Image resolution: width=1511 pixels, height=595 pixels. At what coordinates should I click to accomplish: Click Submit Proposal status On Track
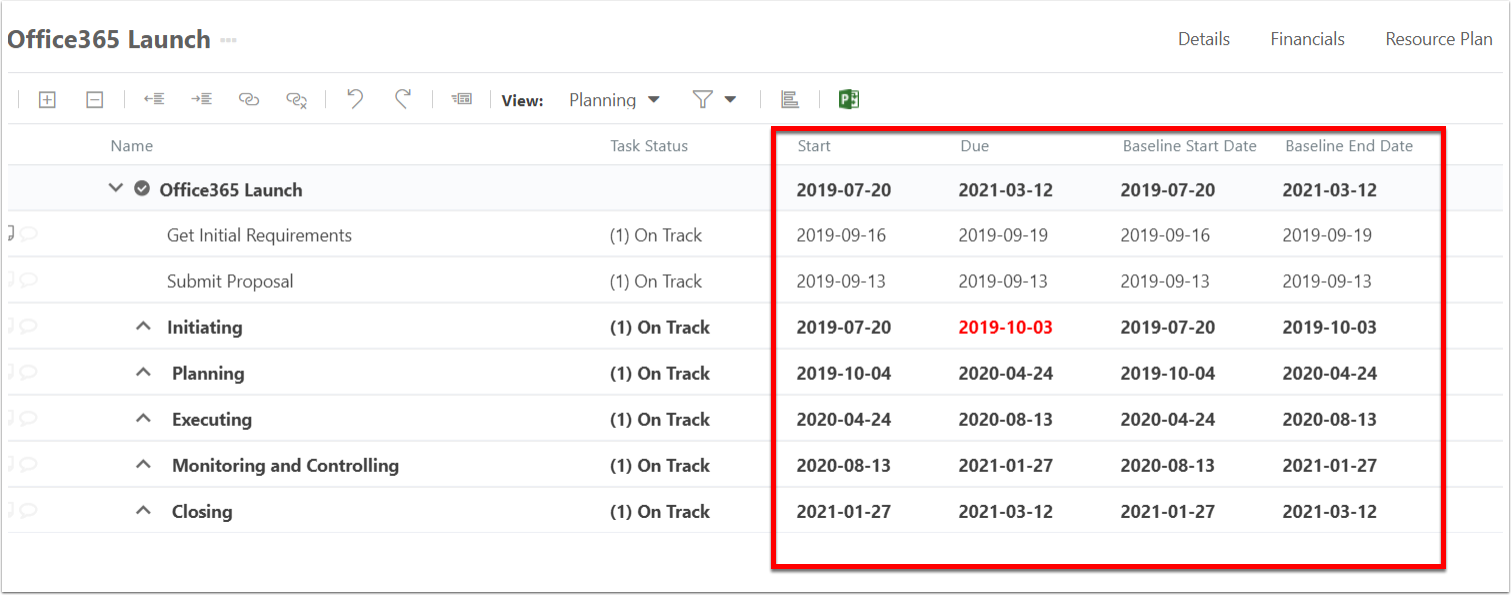click(656, 281)
